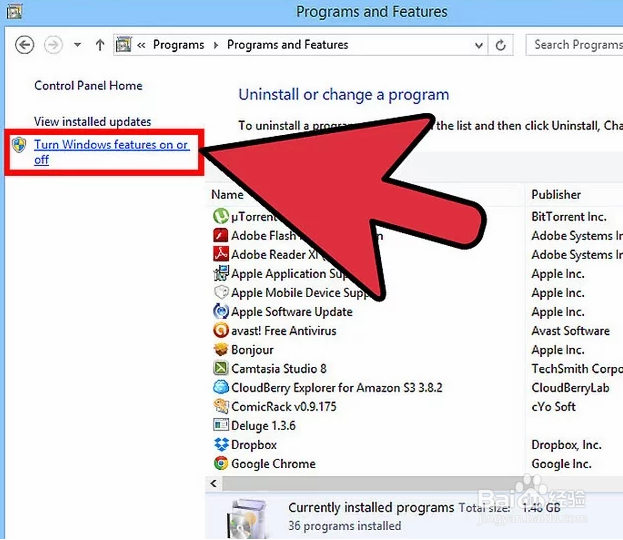Select the Deluge 1.3.6 entry
Image resolution: width=623 pixels, height=540 pixels.
(x=263, y=426)
